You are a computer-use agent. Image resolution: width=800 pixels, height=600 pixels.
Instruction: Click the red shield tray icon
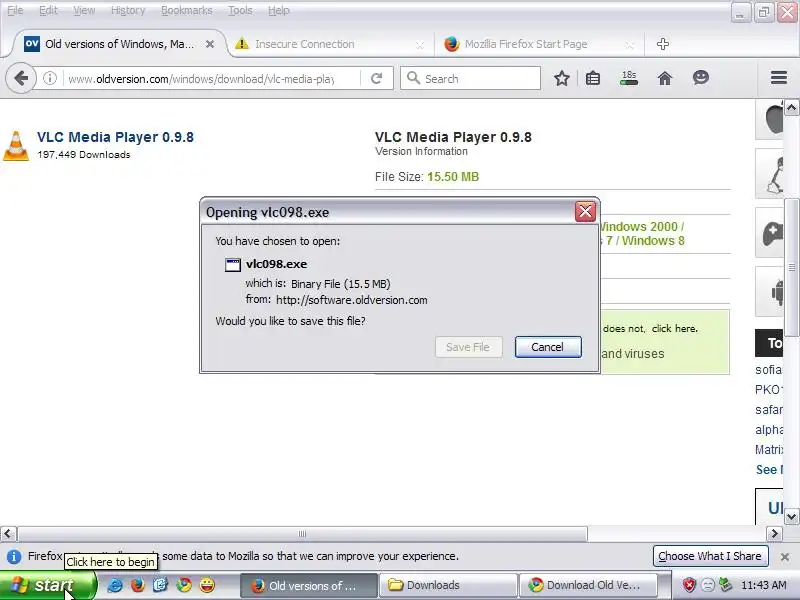point(689,585)
